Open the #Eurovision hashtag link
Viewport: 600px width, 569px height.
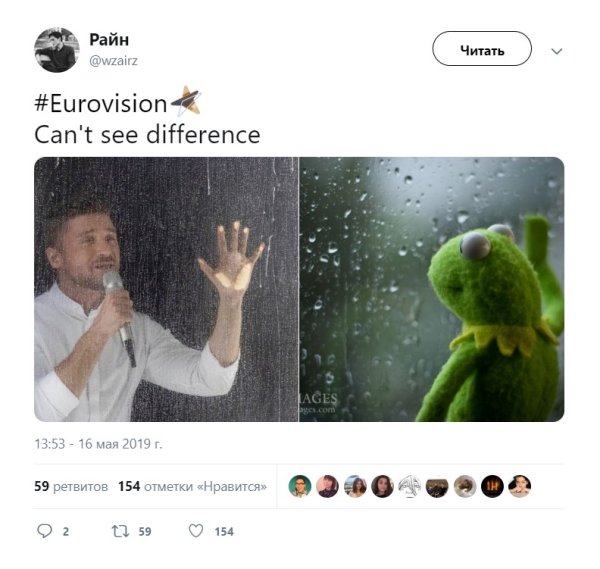pos(101,104)
